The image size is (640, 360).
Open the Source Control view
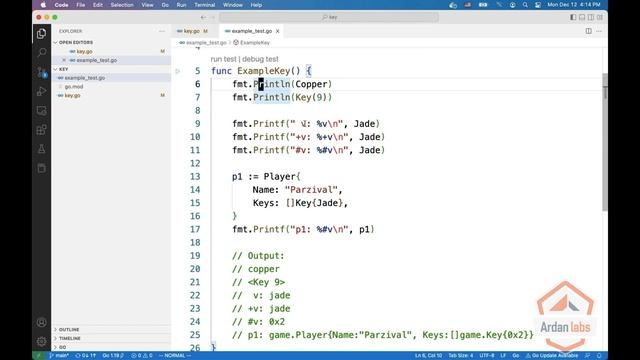point(41,72)
